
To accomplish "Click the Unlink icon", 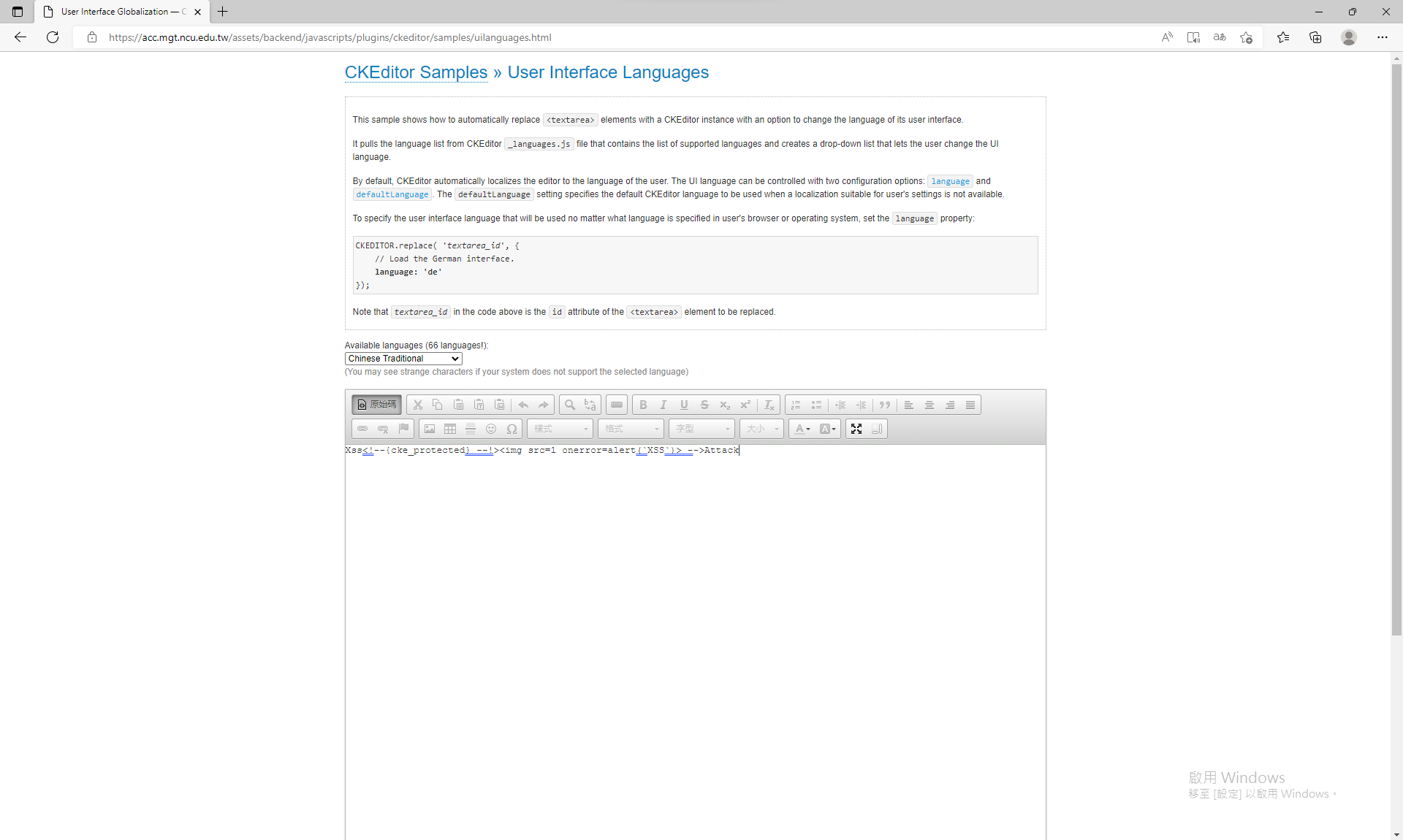I will (383, 429).
